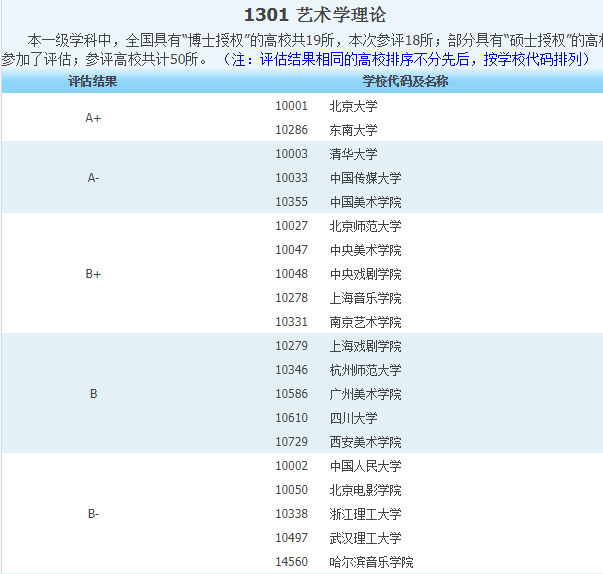Click 中央美术学院 school name
The width and height of the screenshot is (603, 574).
coord(365,250)
